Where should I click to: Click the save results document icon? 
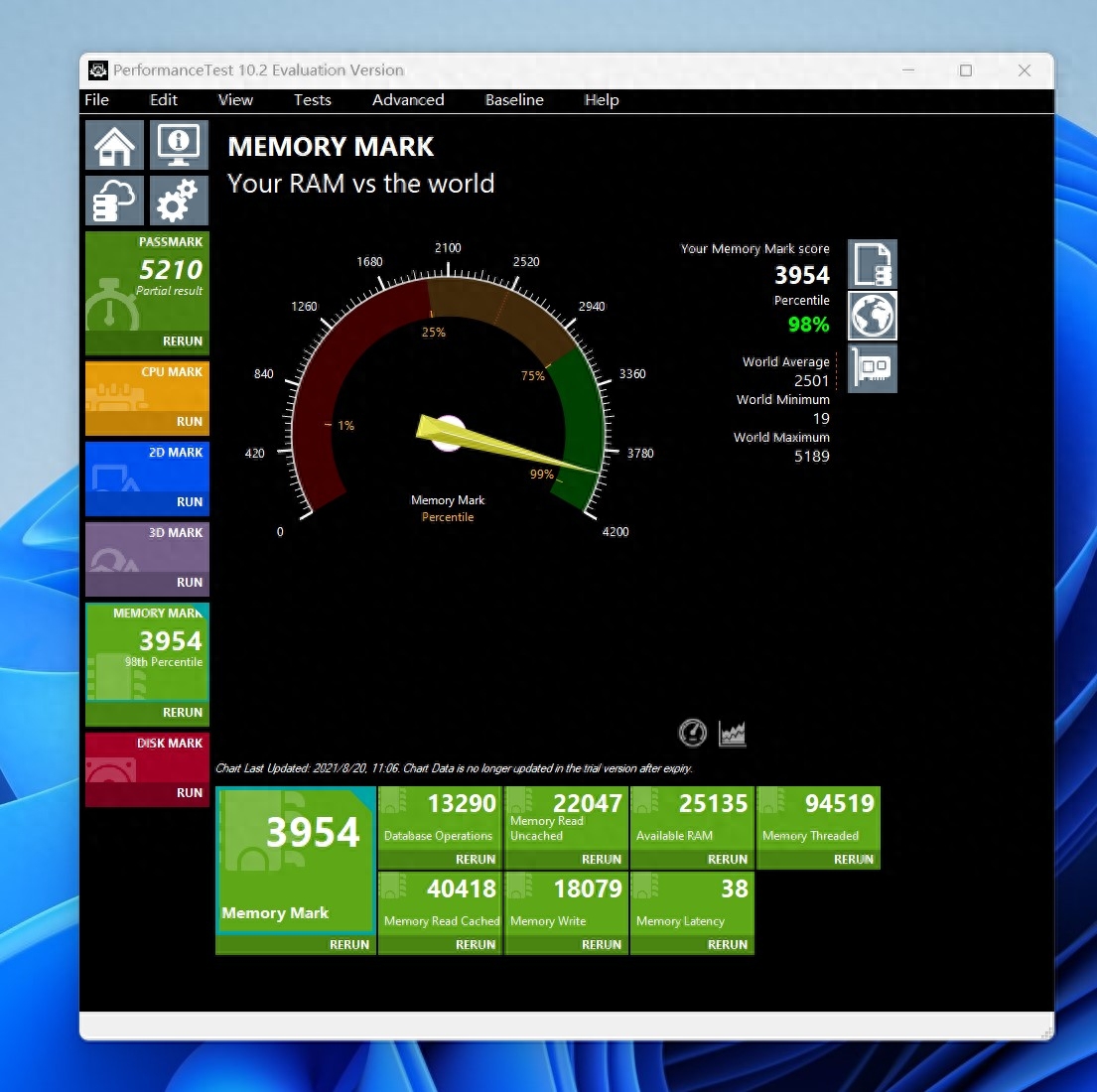[x=873, y=264]
